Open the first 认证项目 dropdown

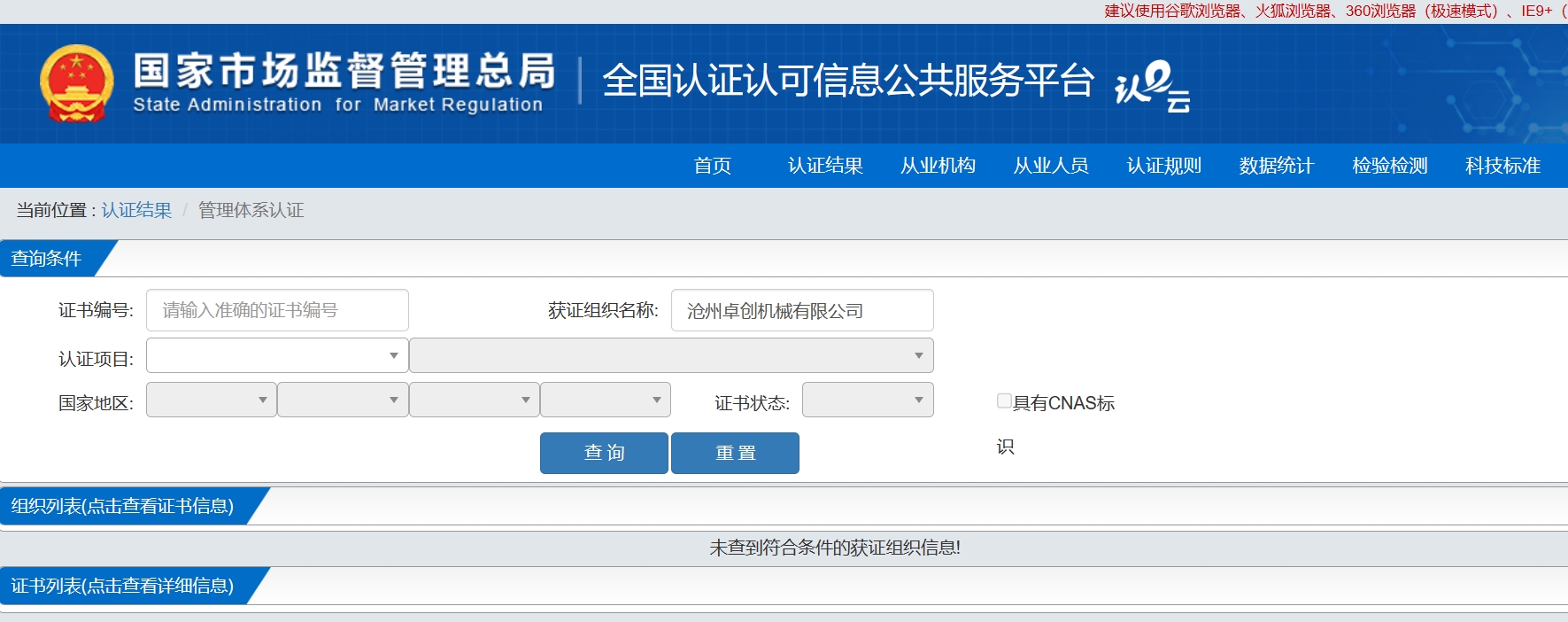[277, 355]
